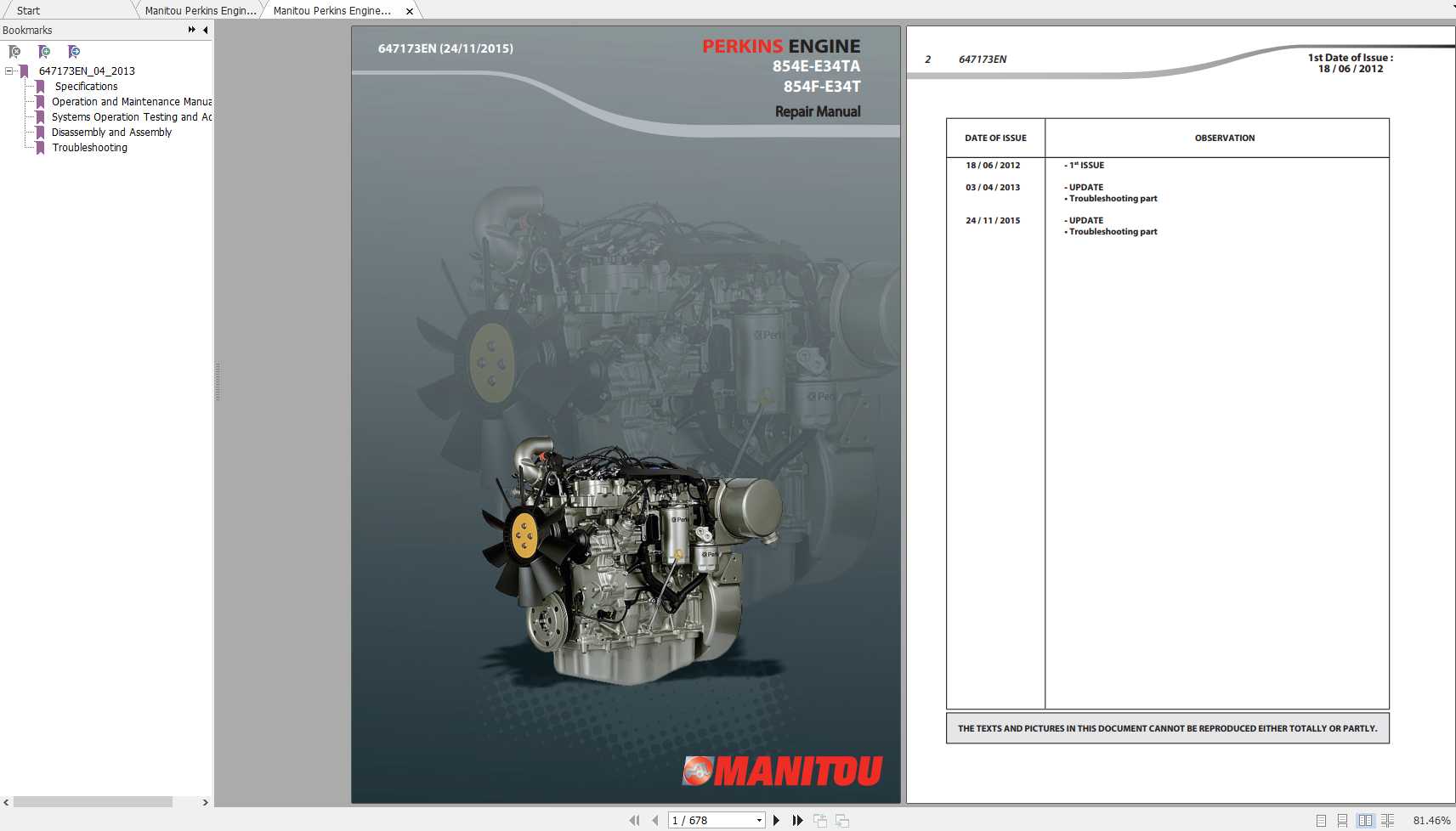Switch to single page layout

coord(1321,820)
